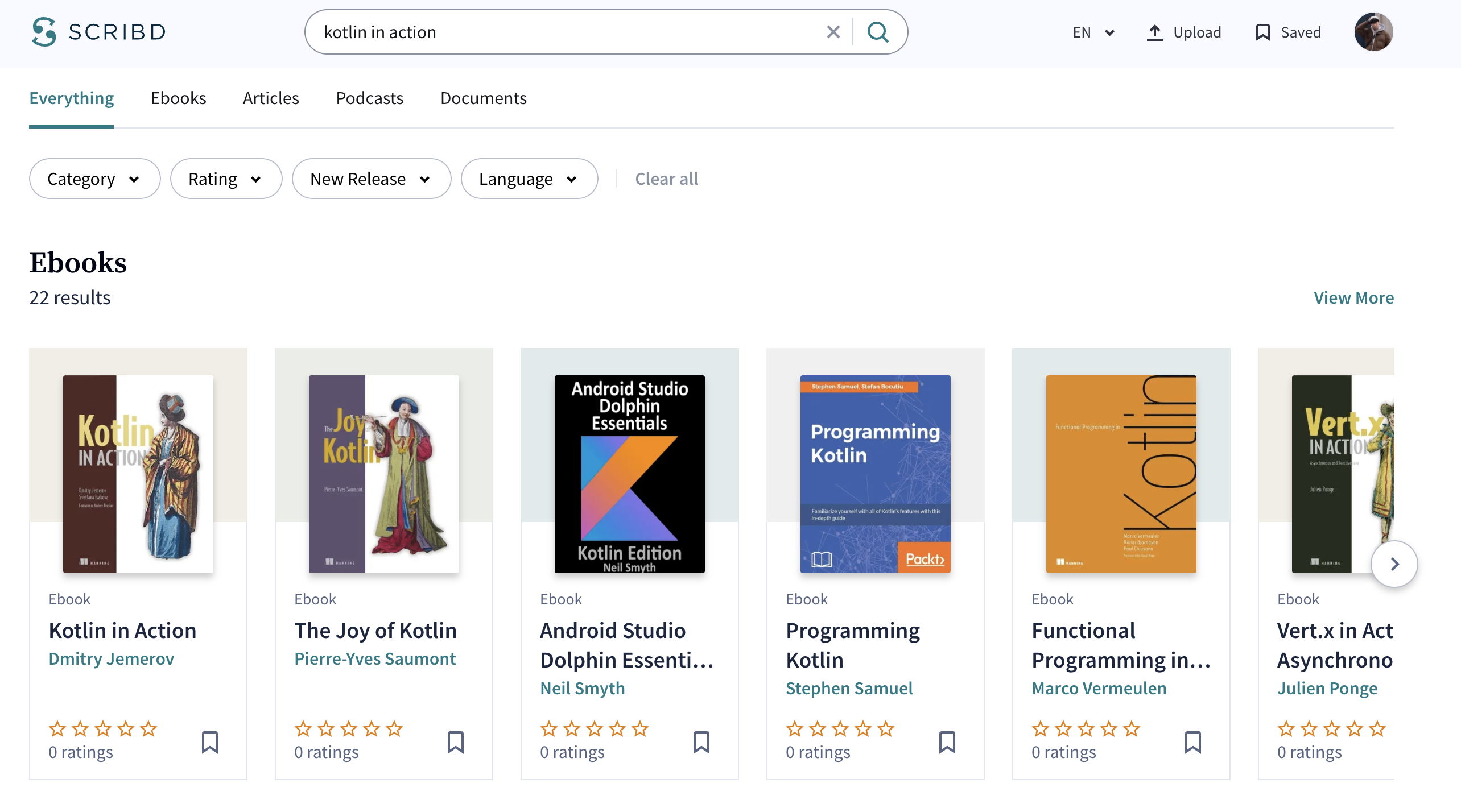Screen dimensions: 1461x812
Task: Open Vert.x in Action book cover
Action: (1343, 474)
